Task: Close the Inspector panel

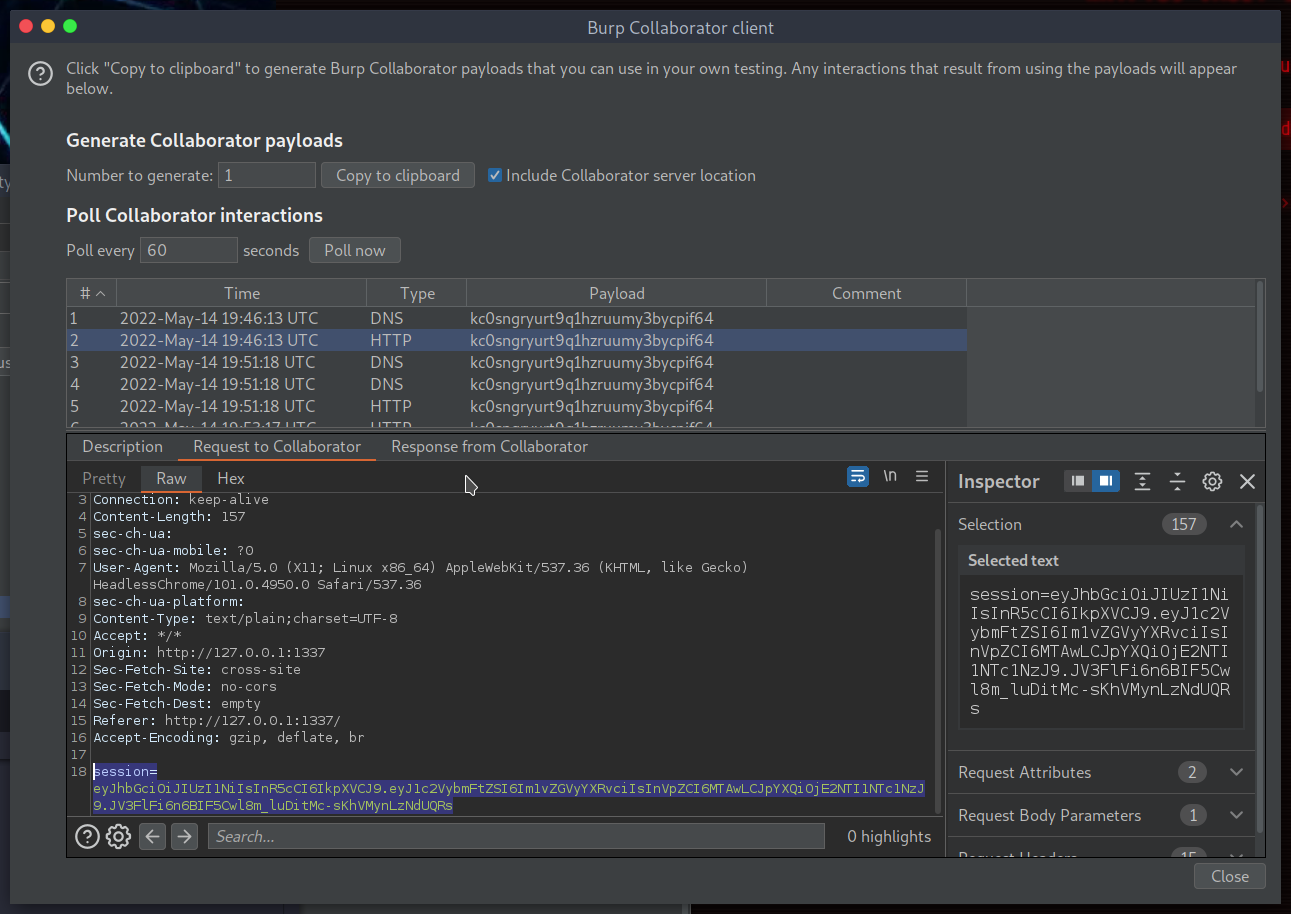Action: pyautogui.click(x=1247, y=482)
